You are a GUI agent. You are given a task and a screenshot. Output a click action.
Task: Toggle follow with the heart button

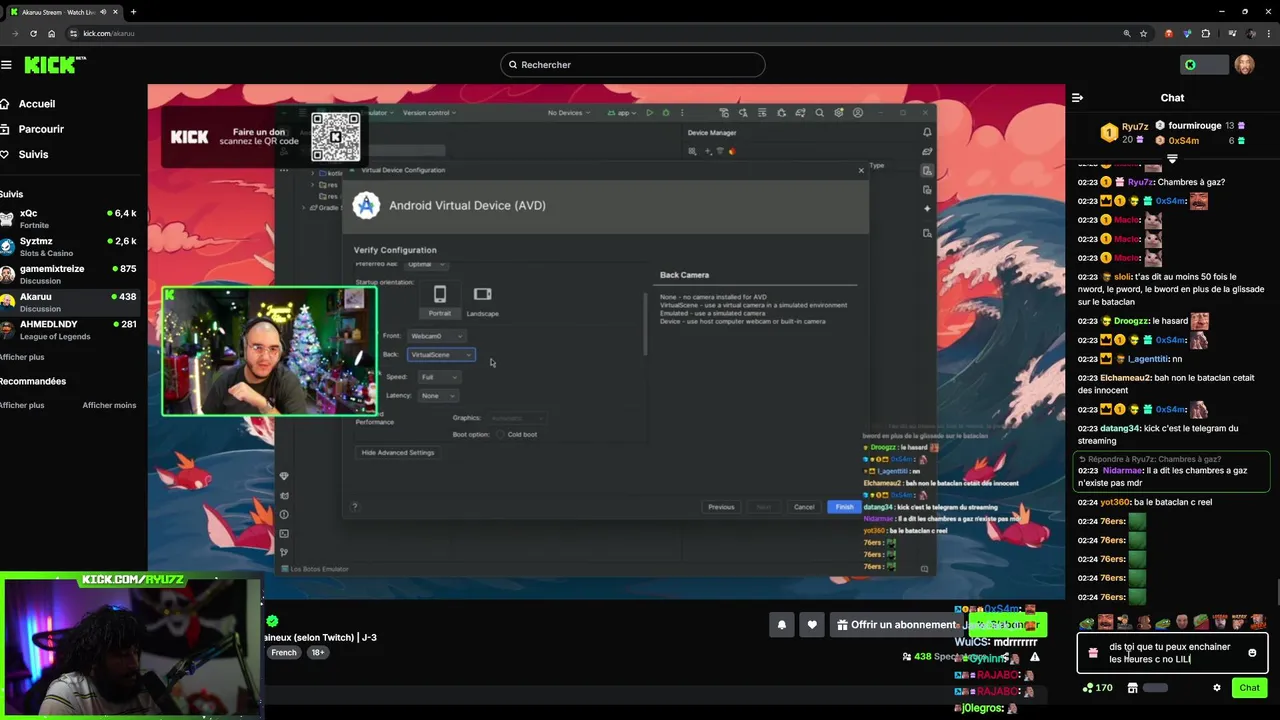click(x=812, y=625)
